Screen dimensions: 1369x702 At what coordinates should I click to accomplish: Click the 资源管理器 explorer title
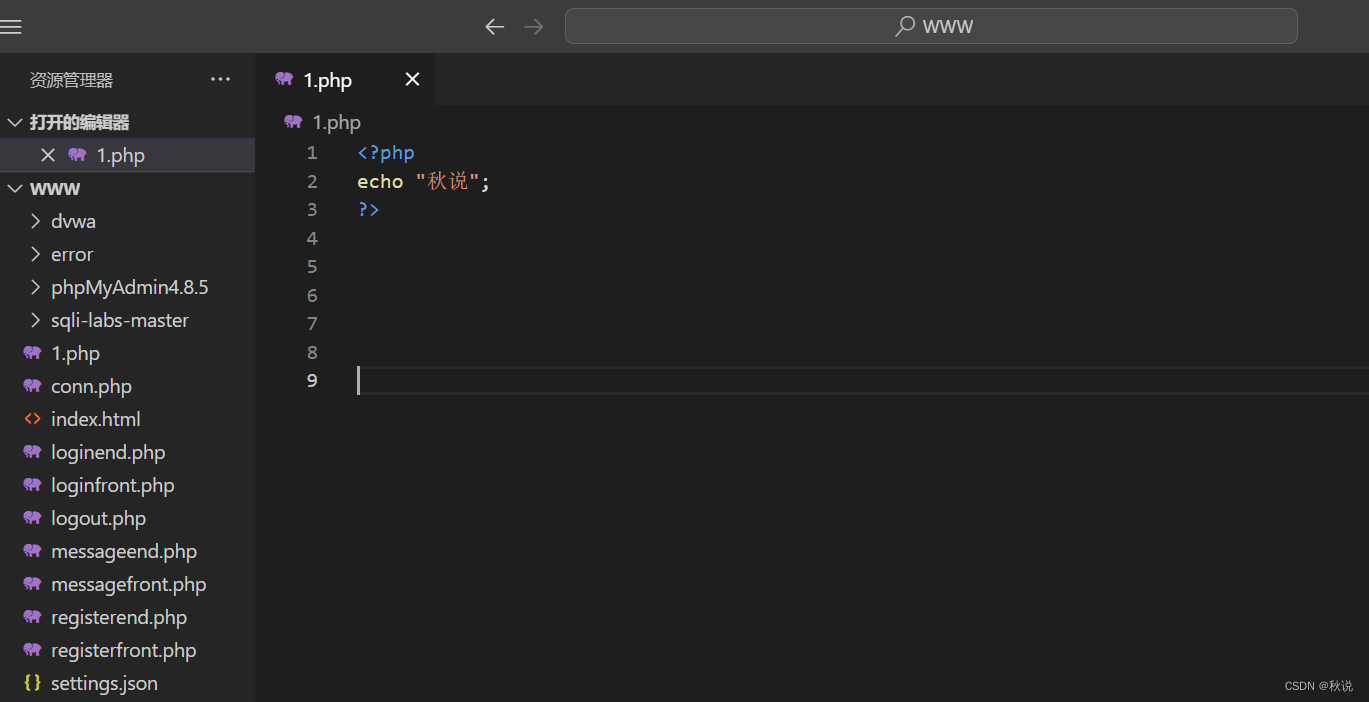(x=71, y=80)
